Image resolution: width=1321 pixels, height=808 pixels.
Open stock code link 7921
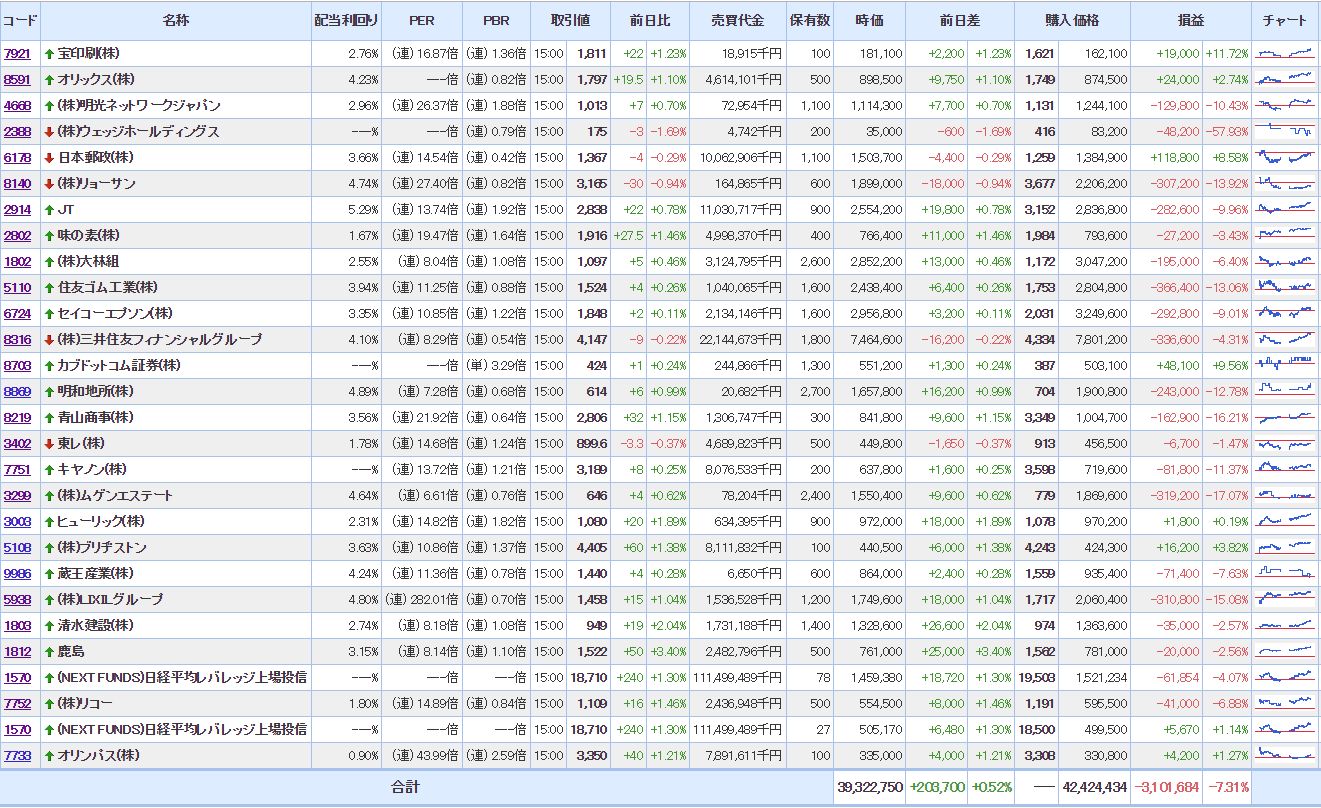(17, 53)
